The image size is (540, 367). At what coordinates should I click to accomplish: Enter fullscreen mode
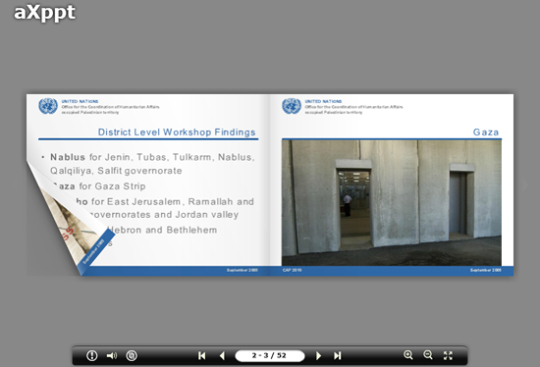448,355
